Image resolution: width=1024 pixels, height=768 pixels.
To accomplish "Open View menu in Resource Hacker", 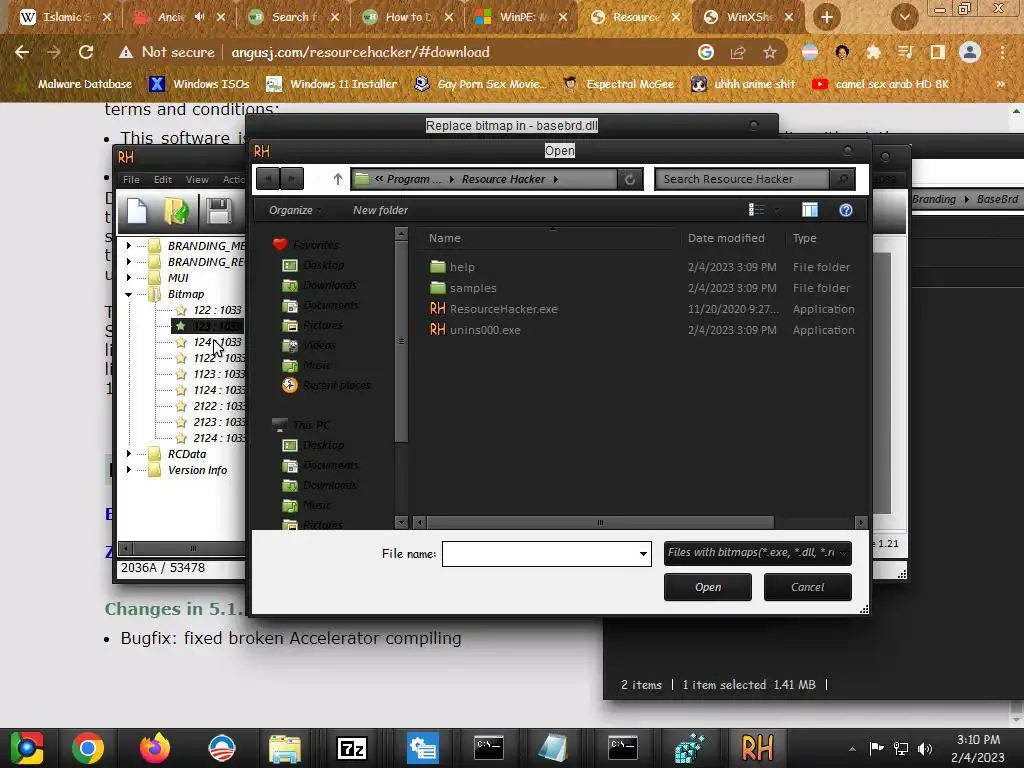I will click(x=197, y=180).
